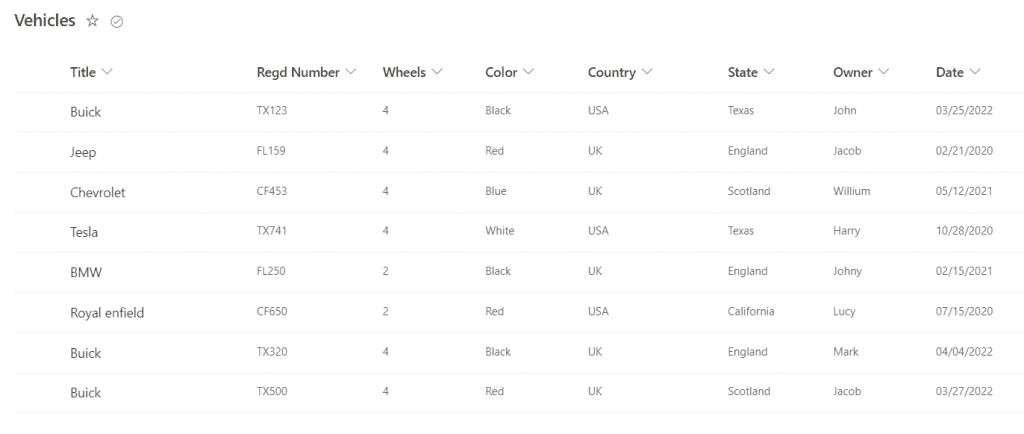
Task: Click the California state cell
Action: pyautogui.click(x=751, y=311)
